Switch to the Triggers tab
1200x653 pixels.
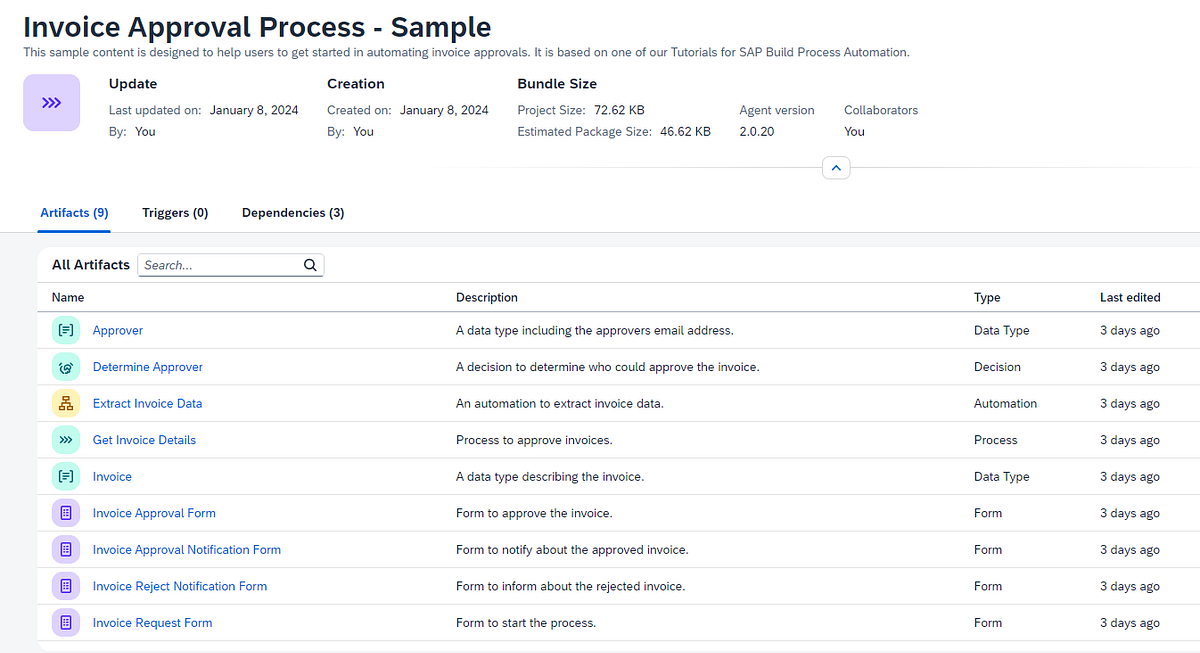(x=175, y=212)
